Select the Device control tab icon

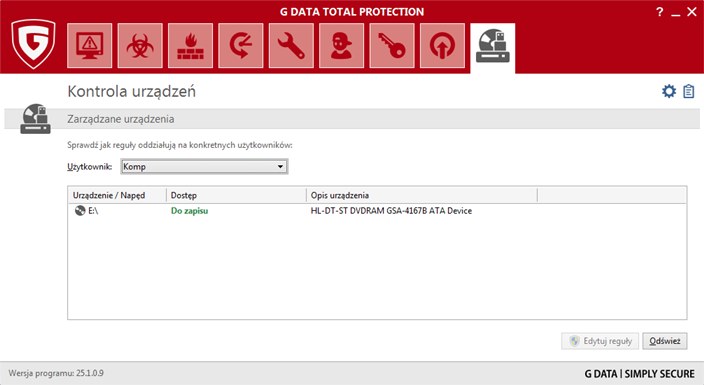click(x=493, y=47)
